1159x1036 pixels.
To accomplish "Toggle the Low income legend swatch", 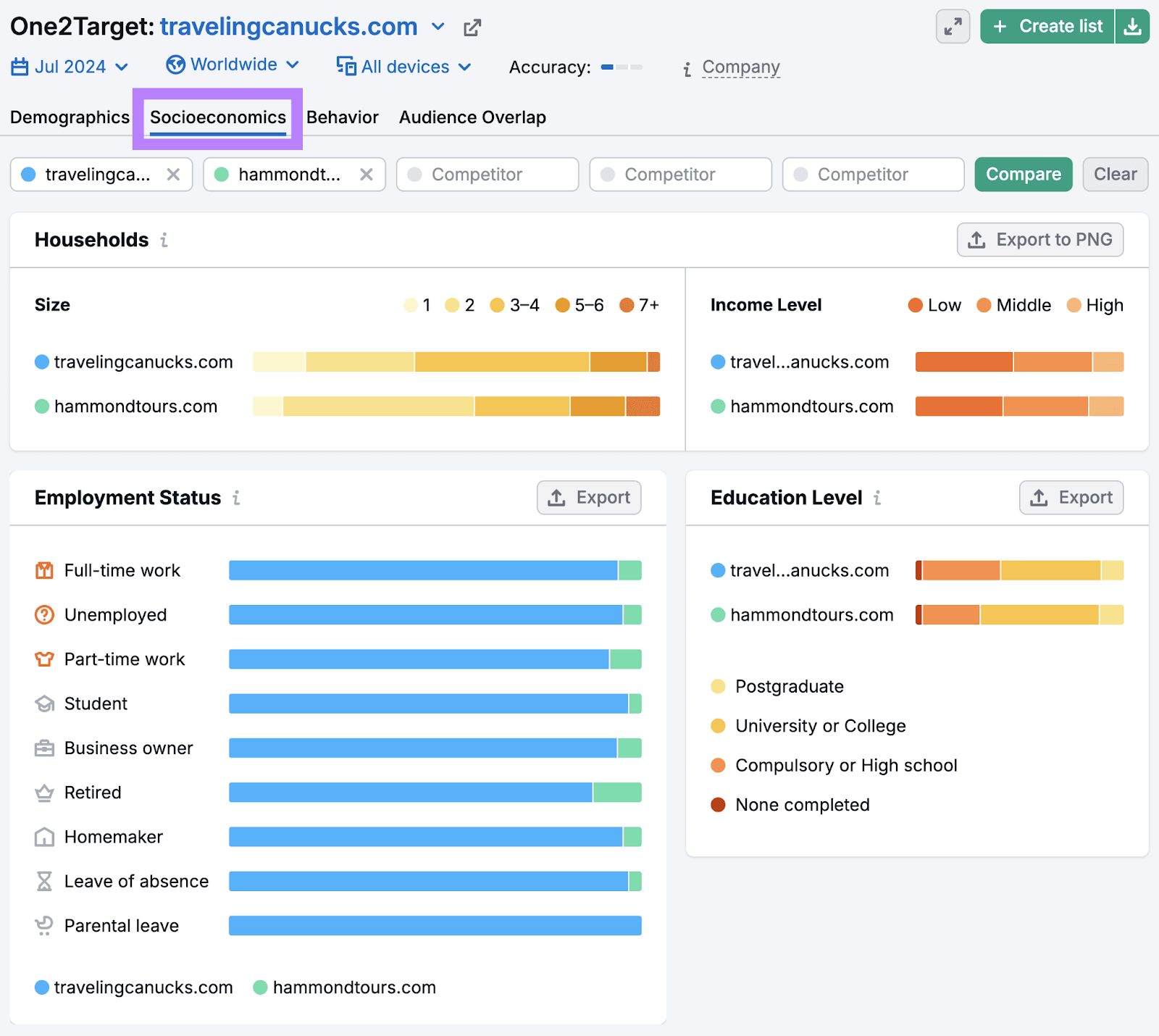I will click(x=916, y=305).
